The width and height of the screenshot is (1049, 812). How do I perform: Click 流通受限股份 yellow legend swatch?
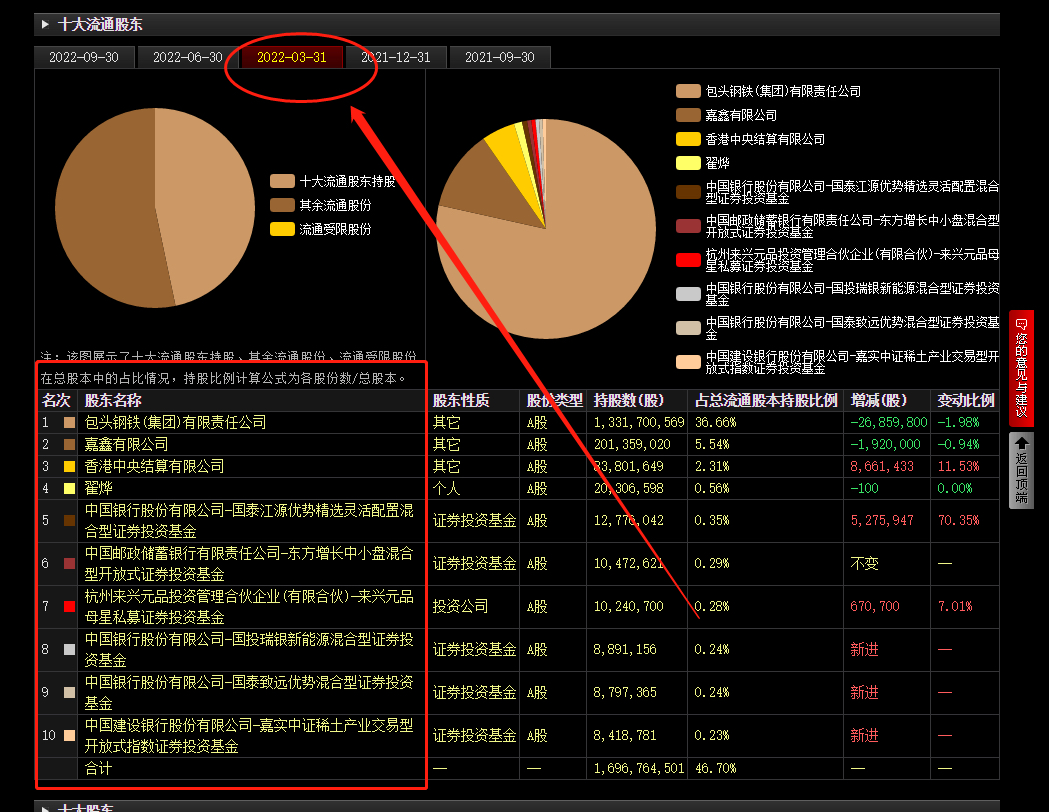[x=282, y=229]
